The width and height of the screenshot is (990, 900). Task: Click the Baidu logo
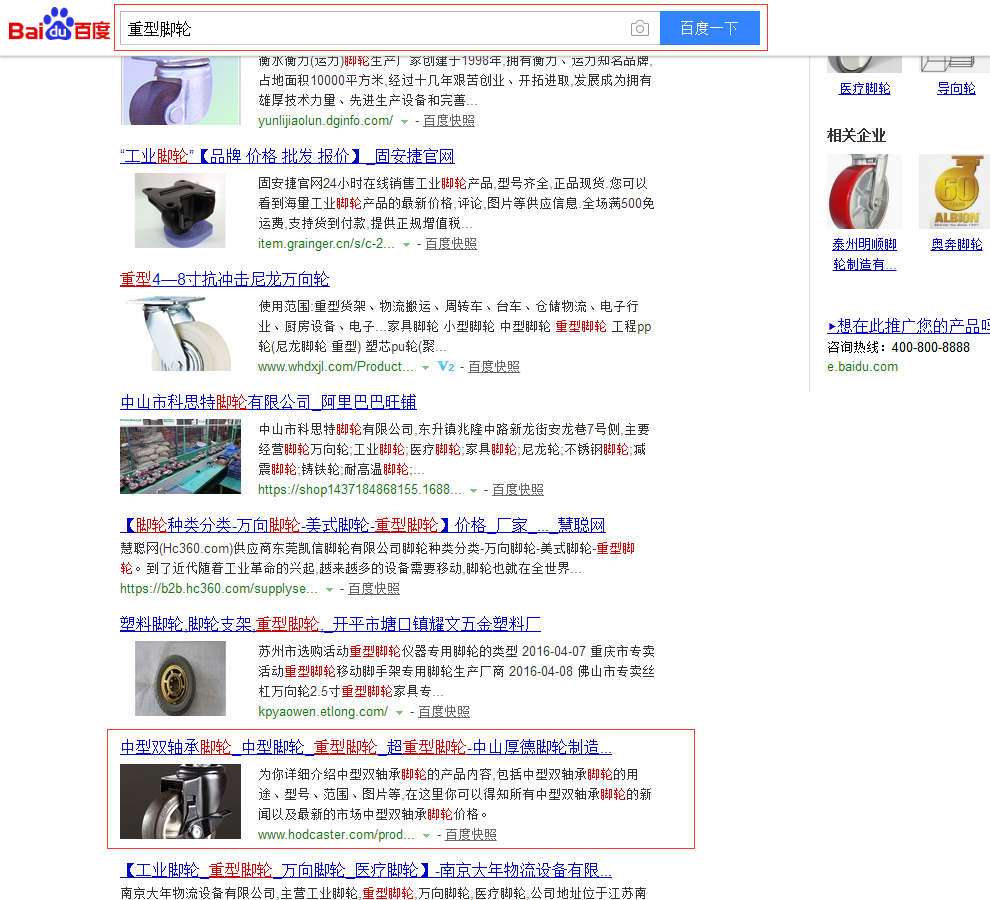pos(59,26)
